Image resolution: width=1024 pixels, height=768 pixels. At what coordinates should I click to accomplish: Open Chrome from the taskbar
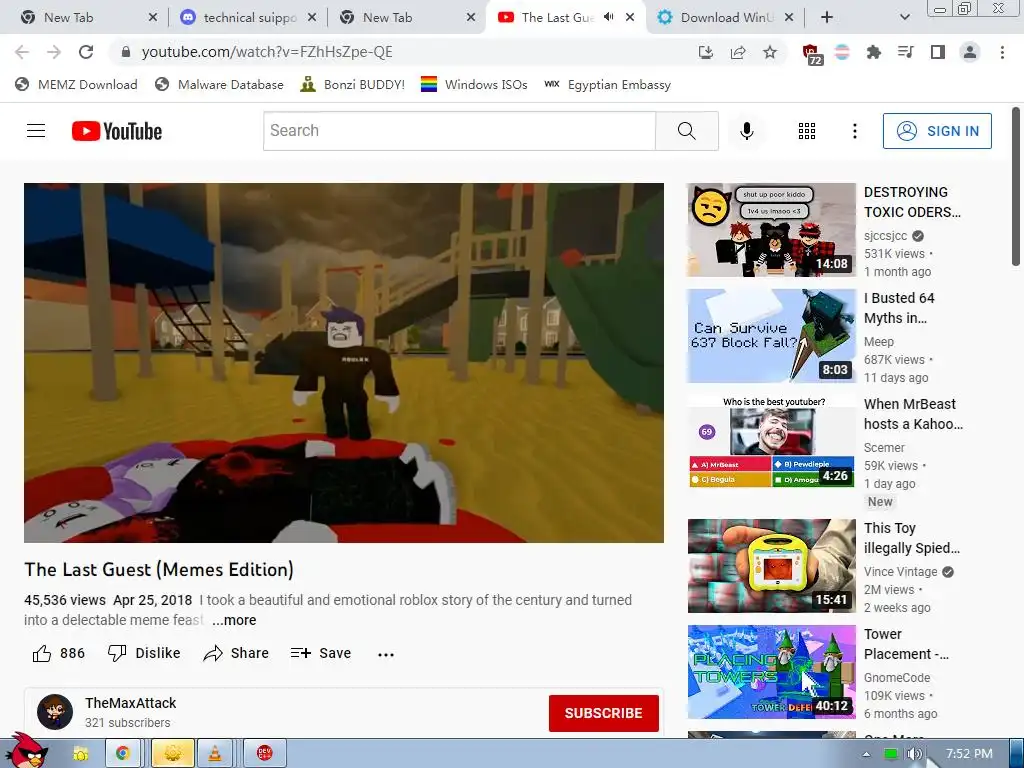pos(121,753)
